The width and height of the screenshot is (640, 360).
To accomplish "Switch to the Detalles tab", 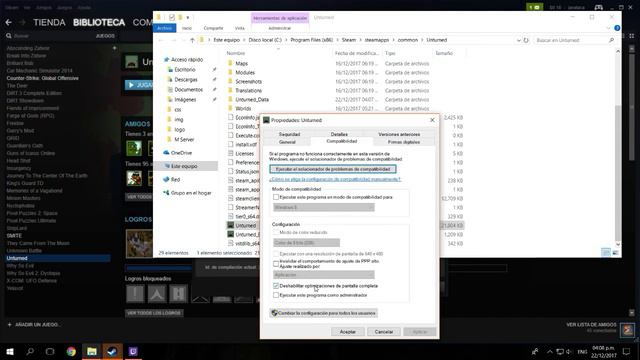I will 339,134.
